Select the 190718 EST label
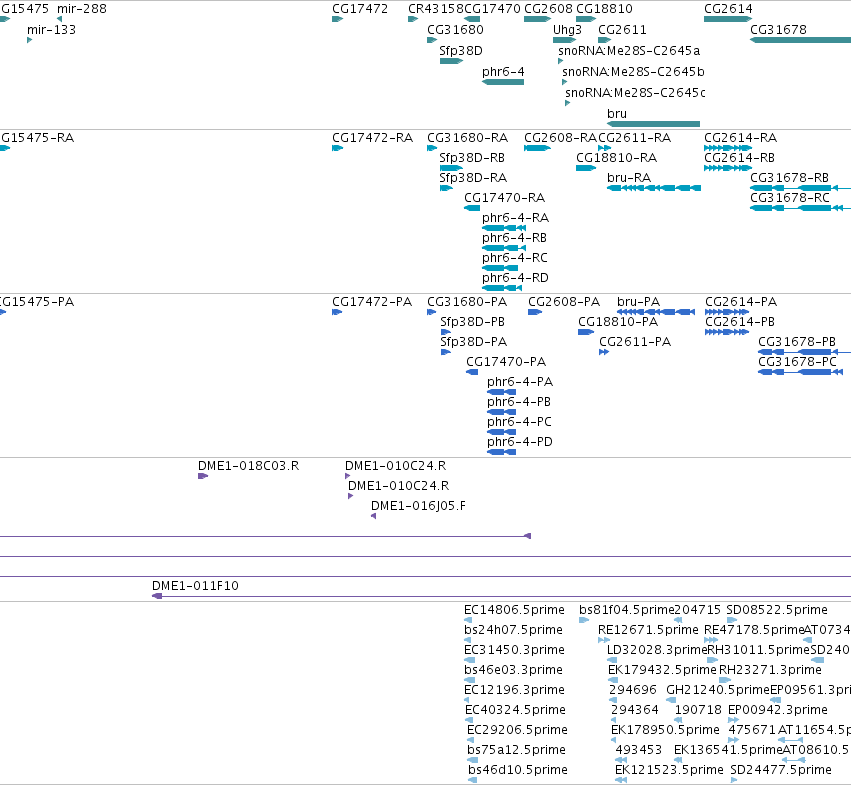Image resolution: width=851 pixels, height=785 pixels. tap(698, 710)
